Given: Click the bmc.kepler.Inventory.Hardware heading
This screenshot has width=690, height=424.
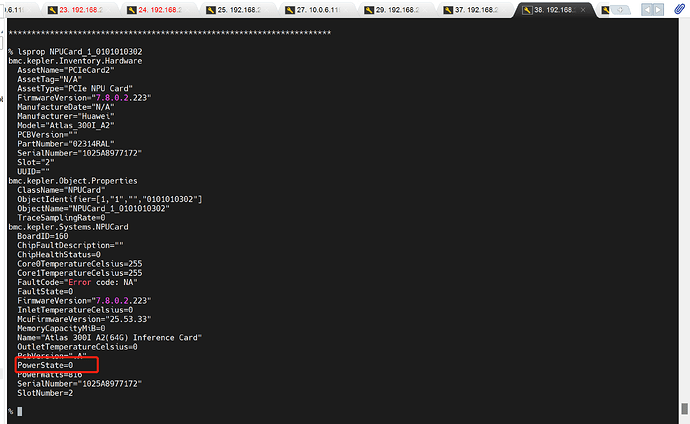Looking at the screenshot, I should (x=75, y=61).
